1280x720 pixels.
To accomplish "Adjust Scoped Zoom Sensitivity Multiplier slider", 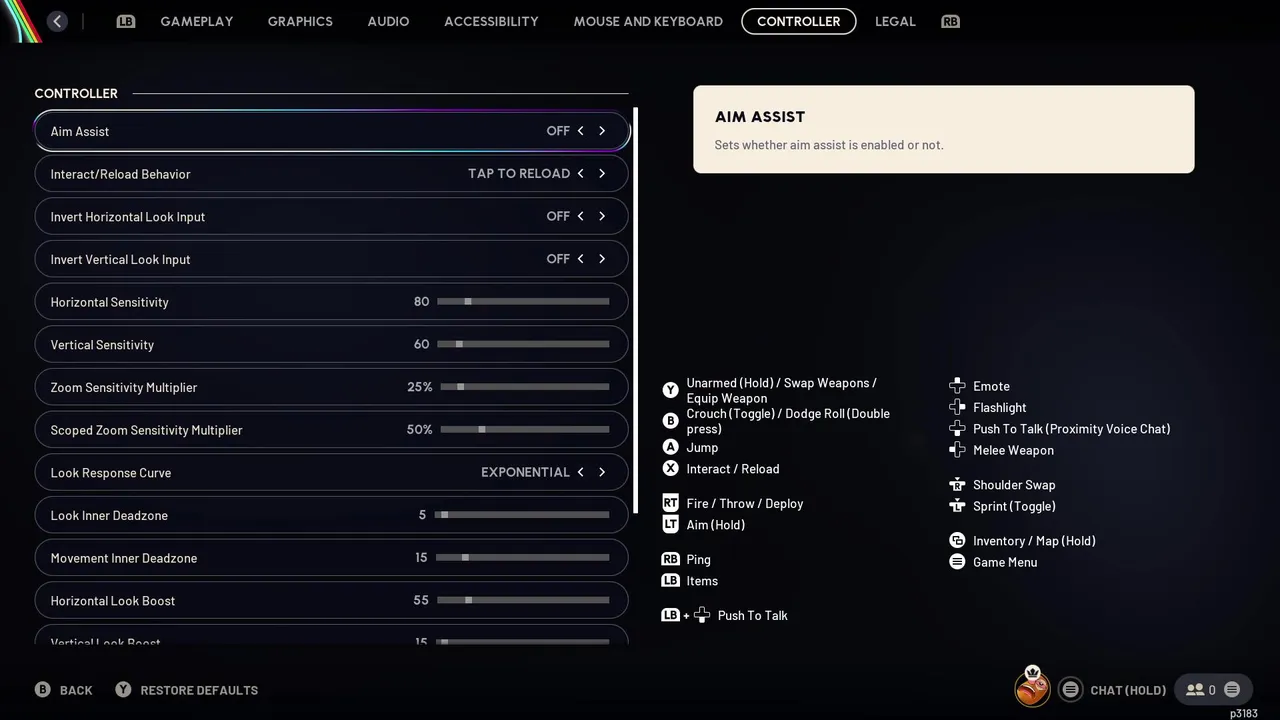I will point(525,429).
